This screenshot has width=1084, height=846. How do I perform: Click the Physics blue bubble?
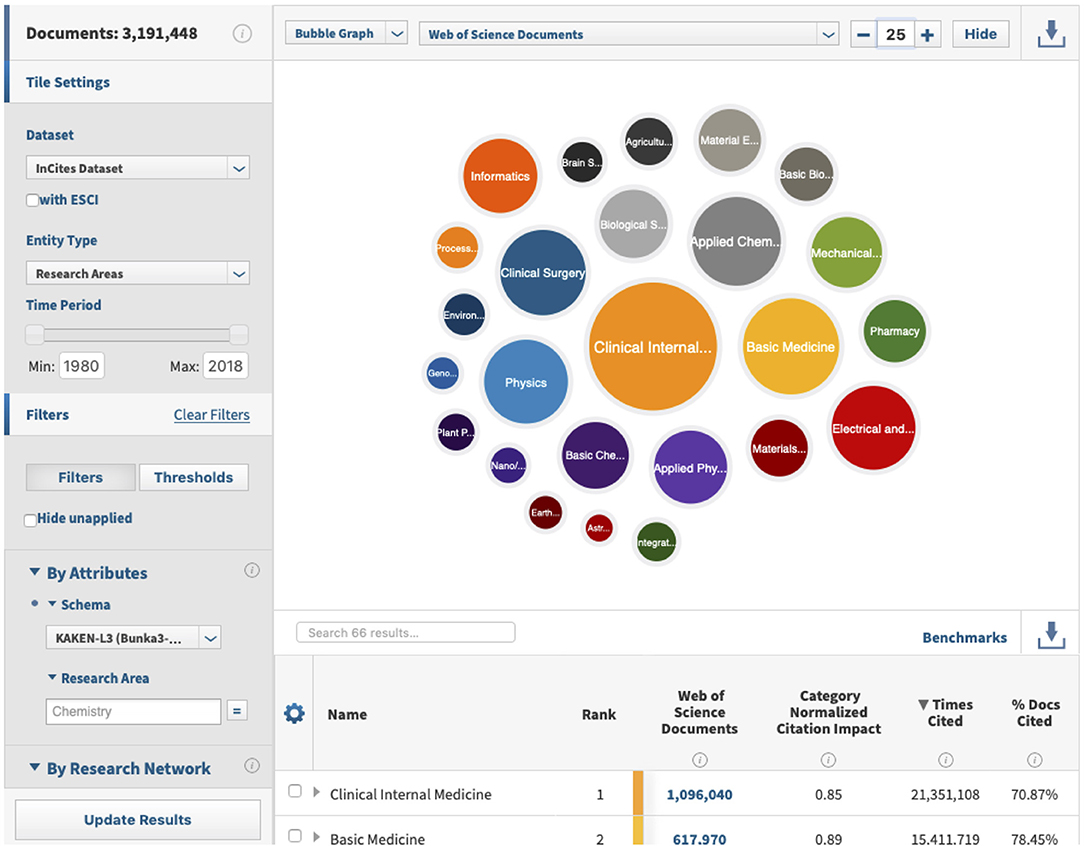click(x=525, y=382)
